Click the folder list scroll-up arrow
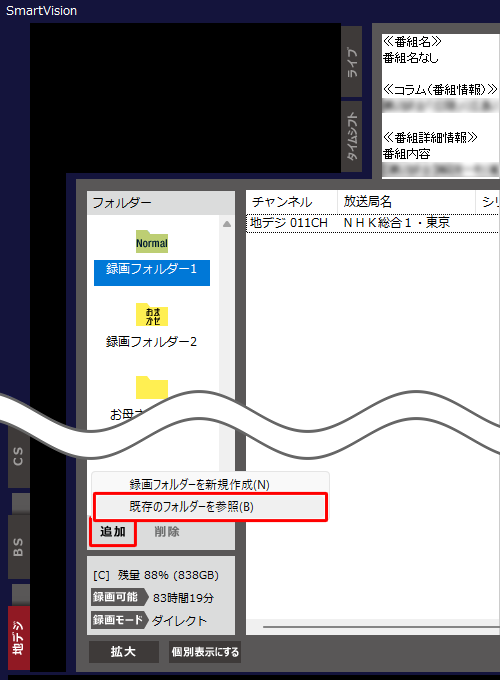The image size is (500, 680). 227,224
